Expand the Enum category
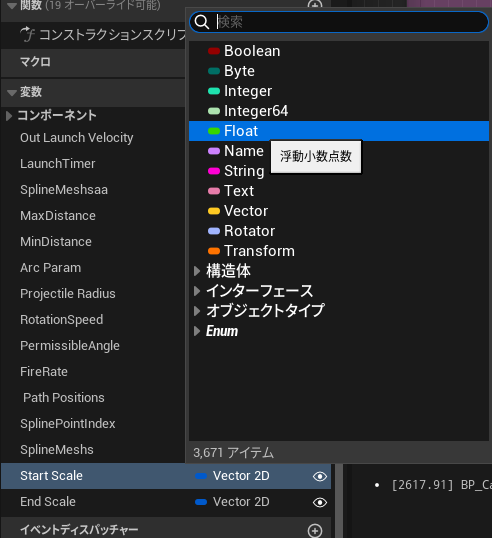This screenshot has height=538, width=492. pos(197,331)
